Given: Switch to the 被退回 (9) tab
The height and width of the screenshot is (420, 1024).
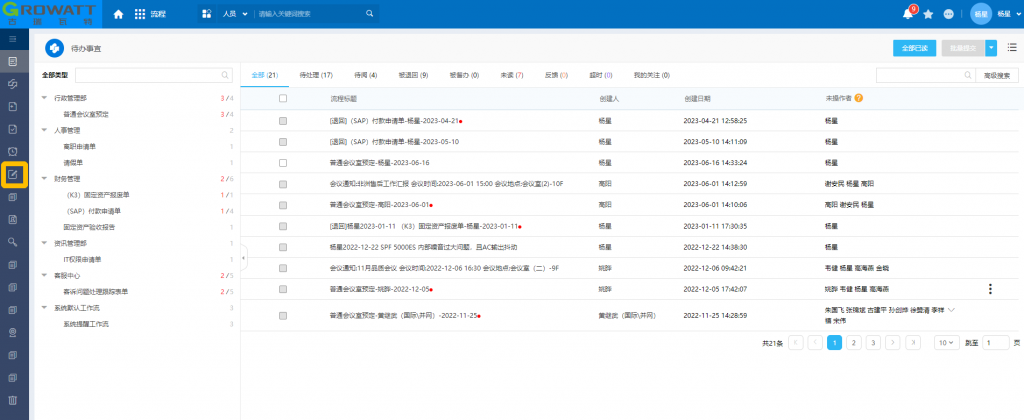Looking at the screenshot, I should pos(413,75).
